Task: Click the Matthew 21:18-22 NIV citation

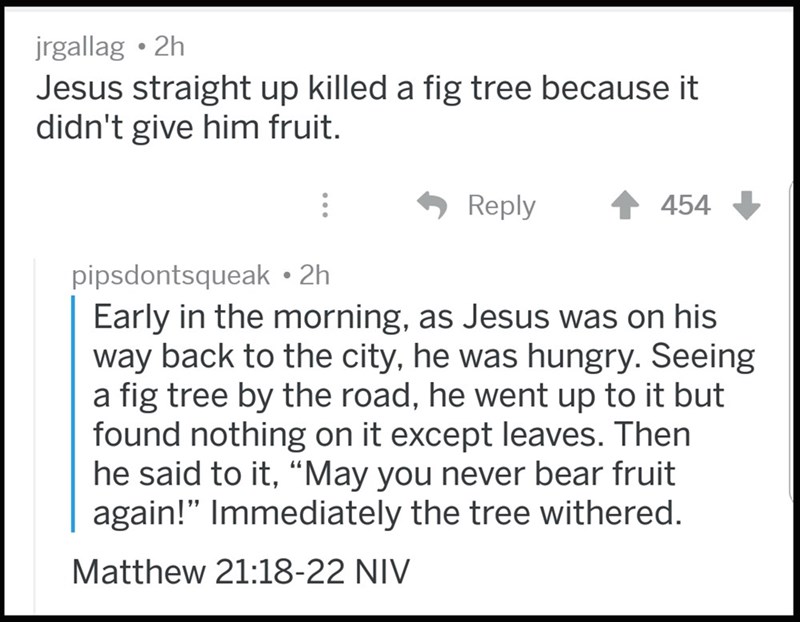Action: (x=240, y=571)
